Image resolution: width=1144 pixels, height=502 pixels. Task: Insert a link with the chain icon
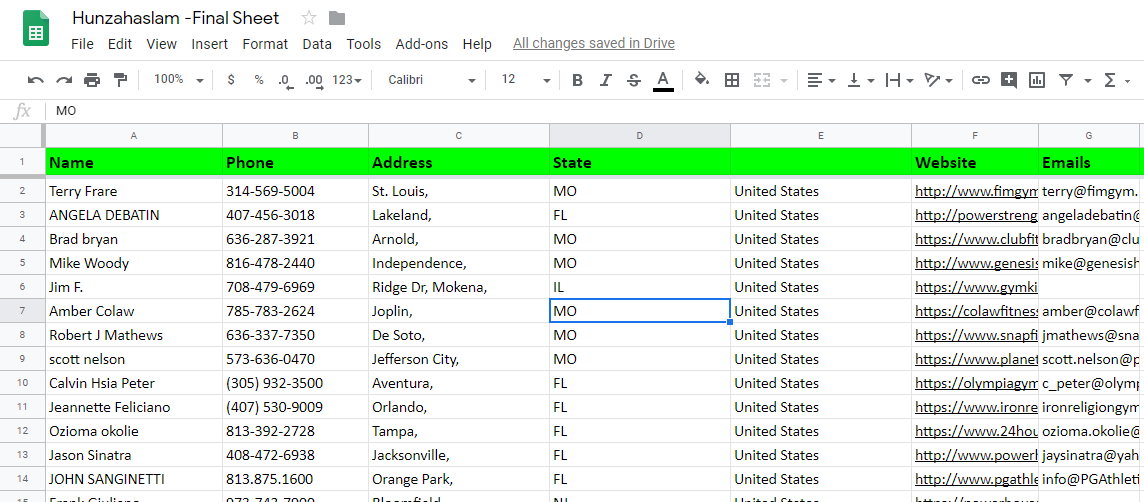[981, 80]
